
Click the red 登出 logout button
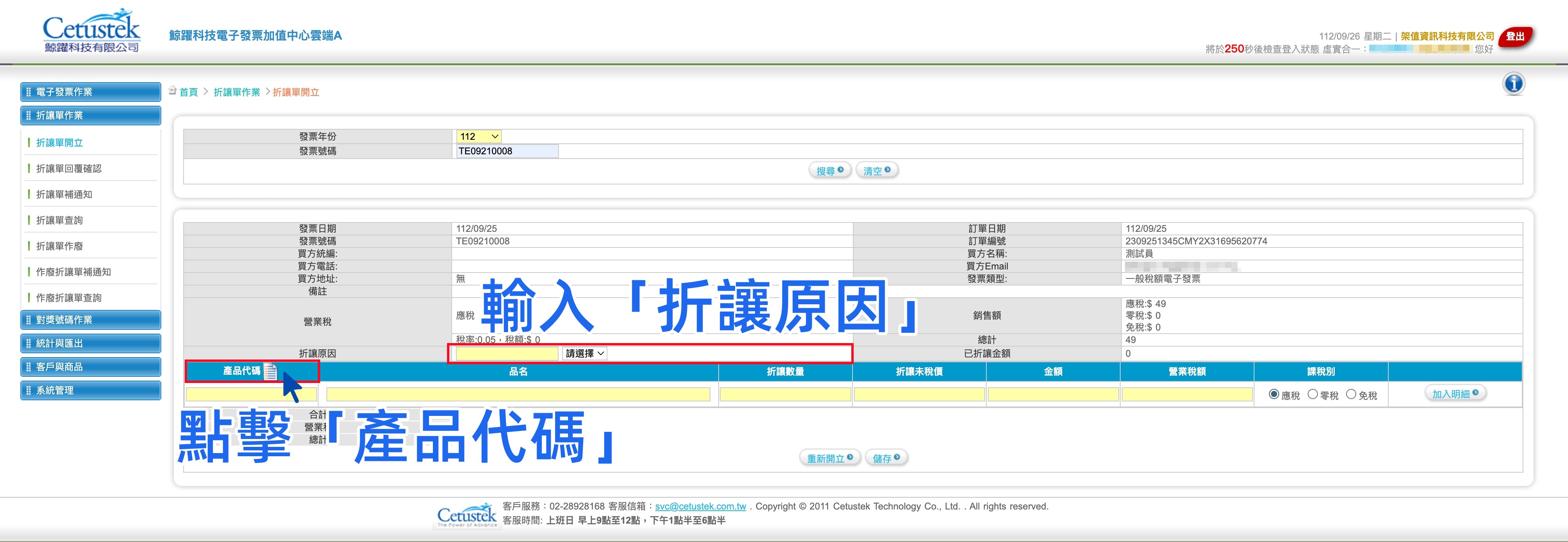pyautogui.click(x=1515, y=37)
